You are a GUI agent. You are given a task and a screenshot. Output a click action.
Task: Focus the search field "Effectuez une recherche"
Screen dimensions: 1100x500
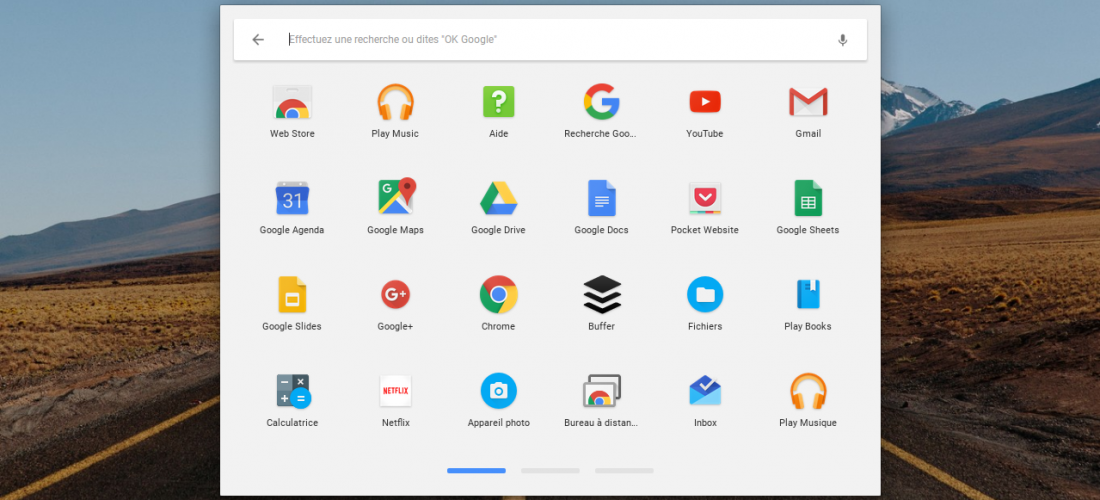(550, 39)
